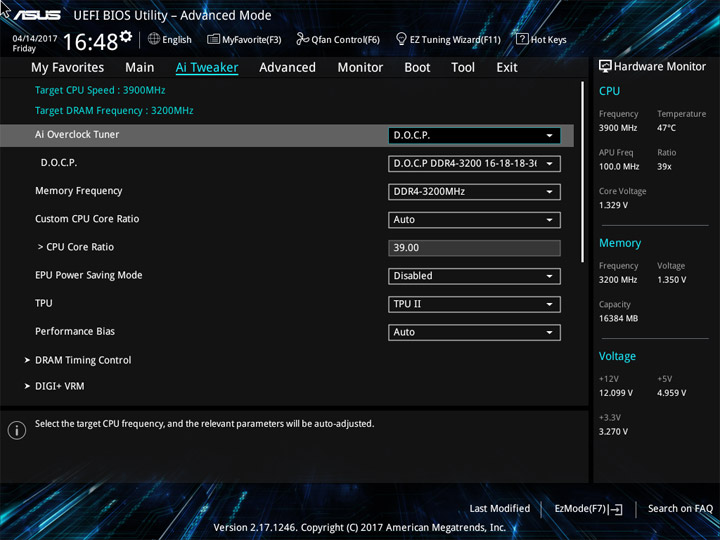Select the Ai Overclock Tuner label
720x540 pixels.
pos(77,135)
